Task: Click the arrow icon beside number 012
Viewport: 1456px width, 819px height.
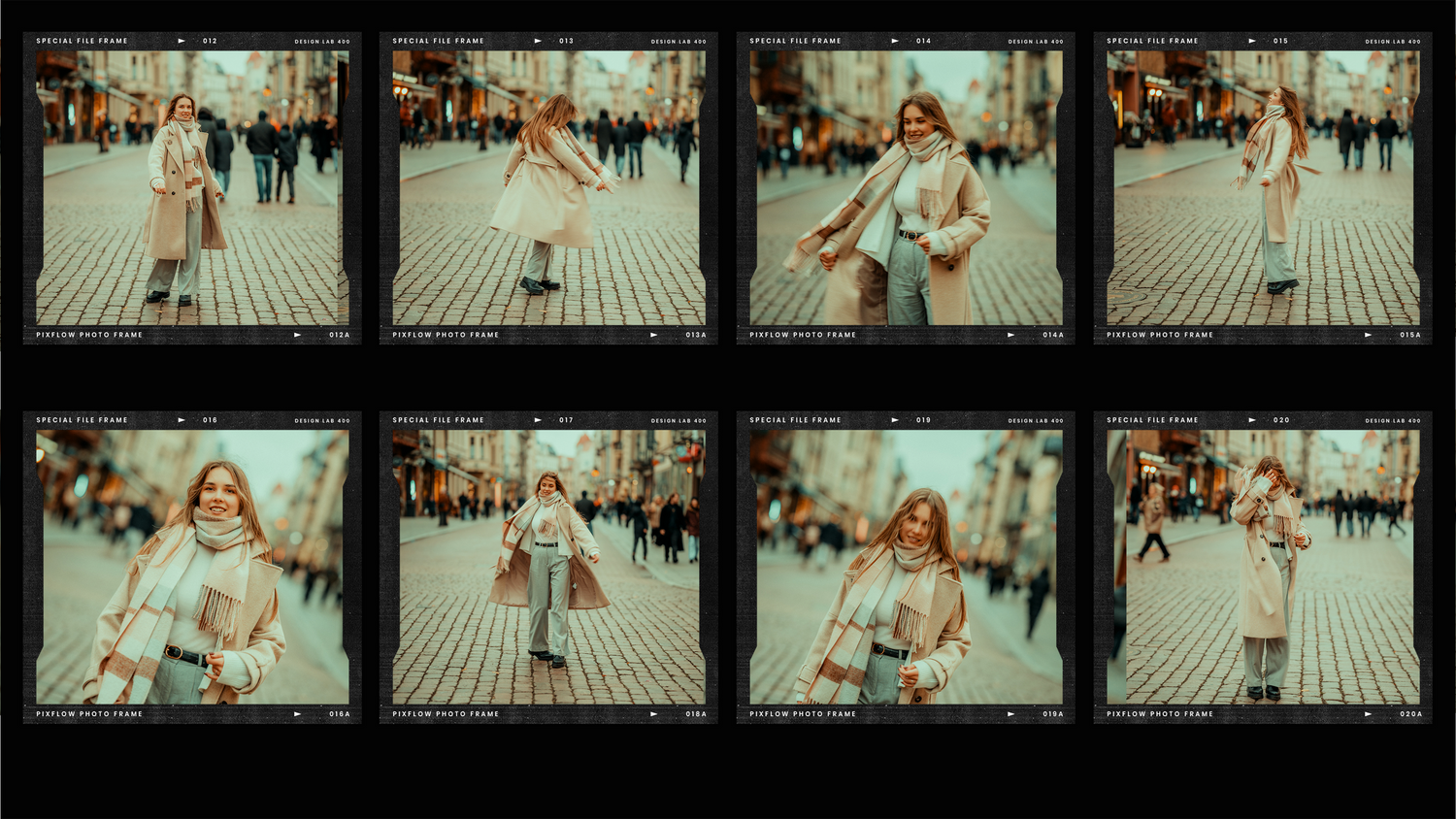Action: pos(182,41)
